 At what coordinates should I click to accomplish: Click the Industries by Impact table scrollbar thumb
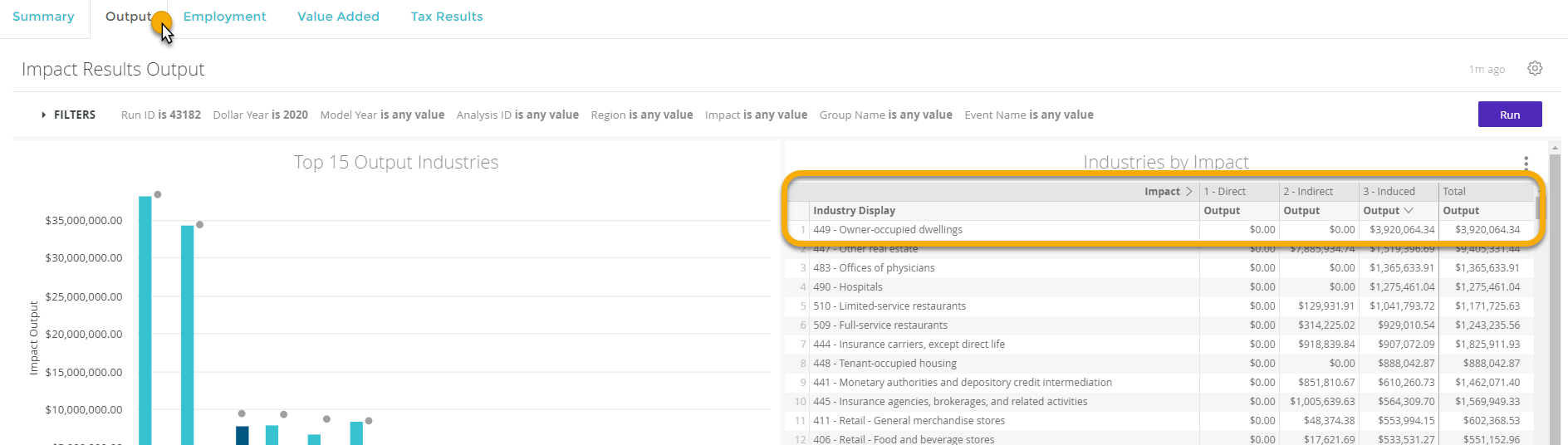click(x=1537, y=208)
